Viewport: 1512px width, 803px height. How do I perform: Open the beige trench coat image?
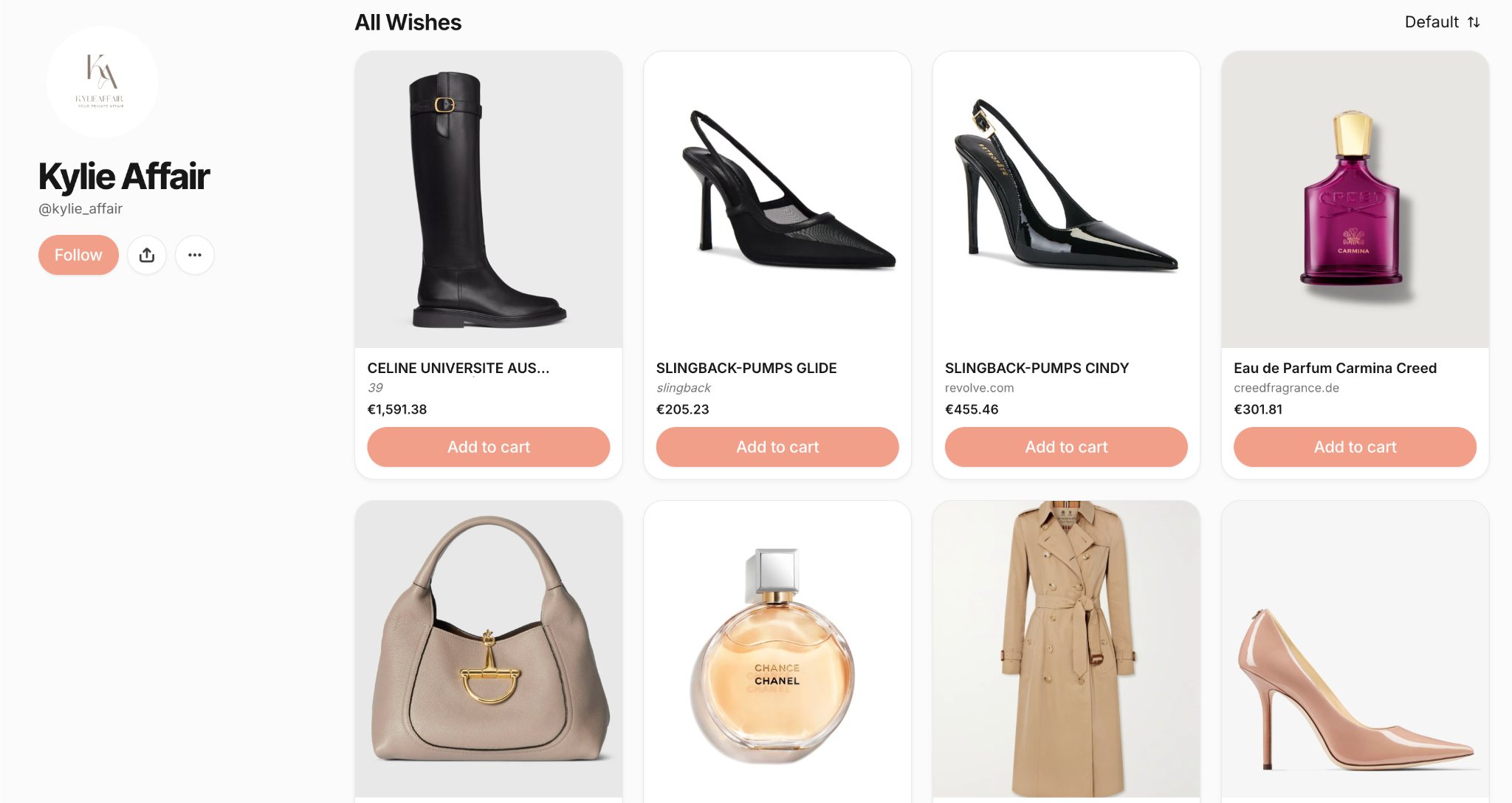tap(1066, 649)
